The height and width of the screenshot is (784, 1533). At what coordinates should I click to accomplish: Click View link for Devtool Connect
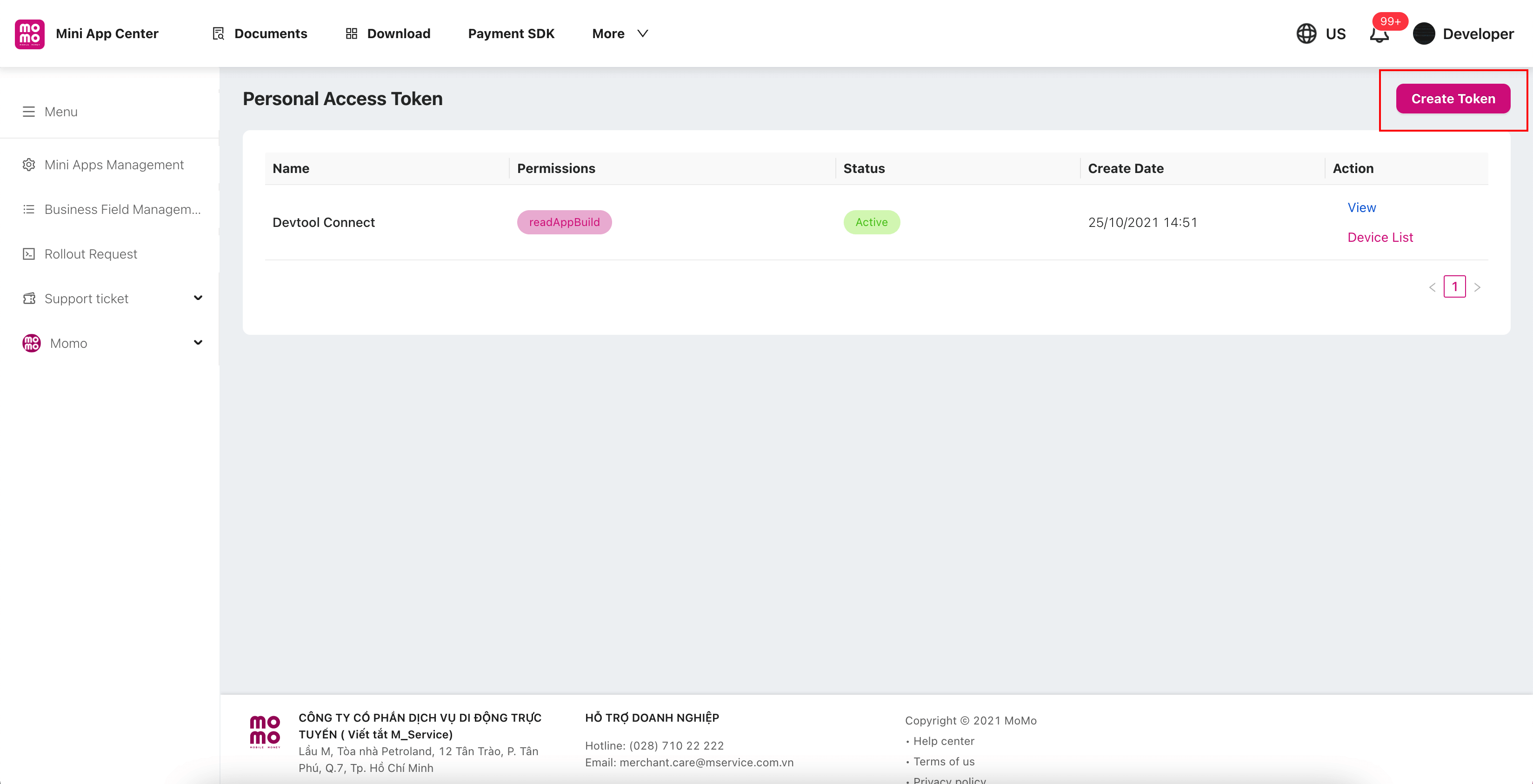1361,207
